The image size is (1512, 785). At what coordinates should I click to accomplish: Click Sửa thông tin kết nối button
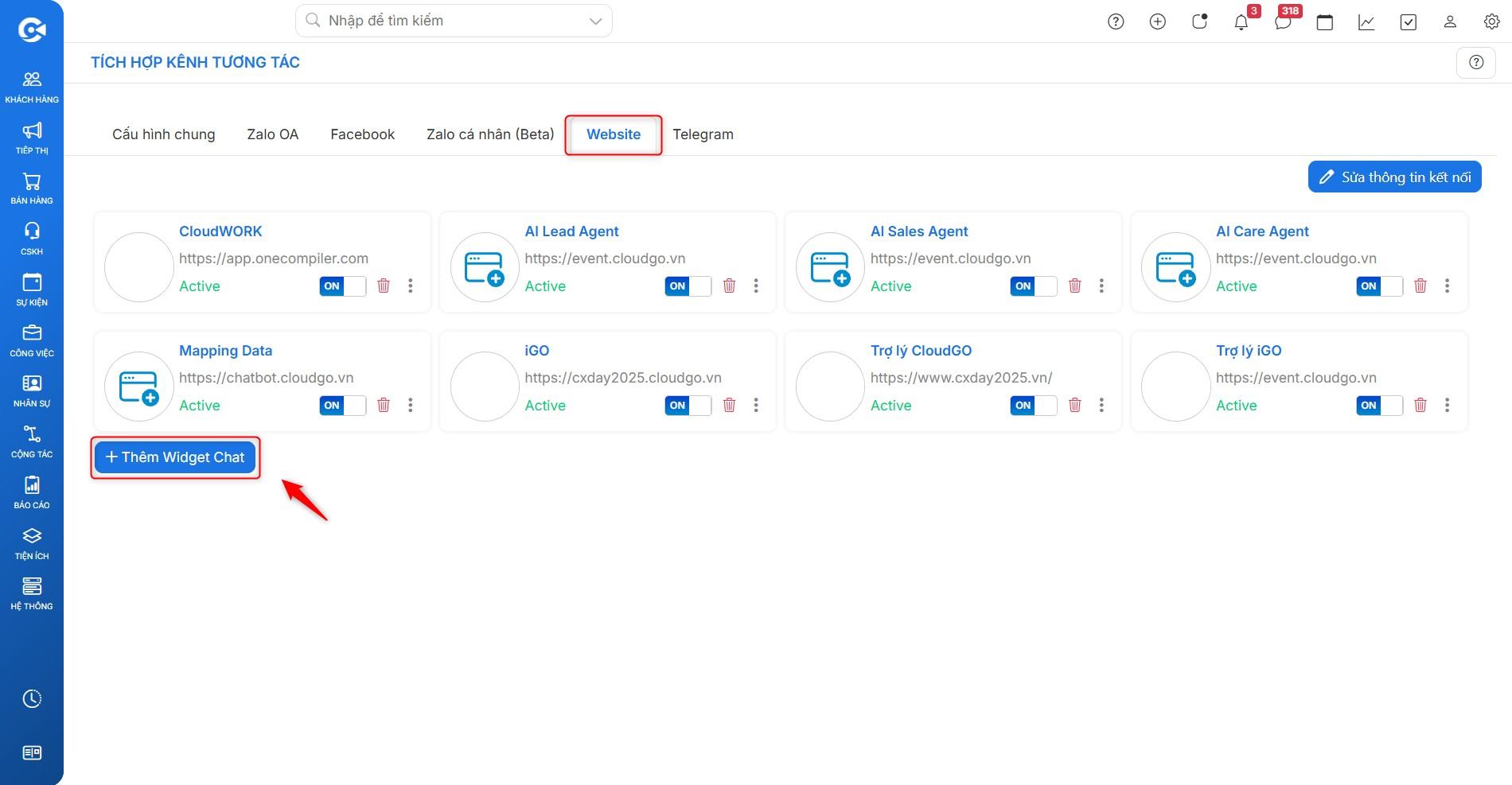click(1395, 177)
